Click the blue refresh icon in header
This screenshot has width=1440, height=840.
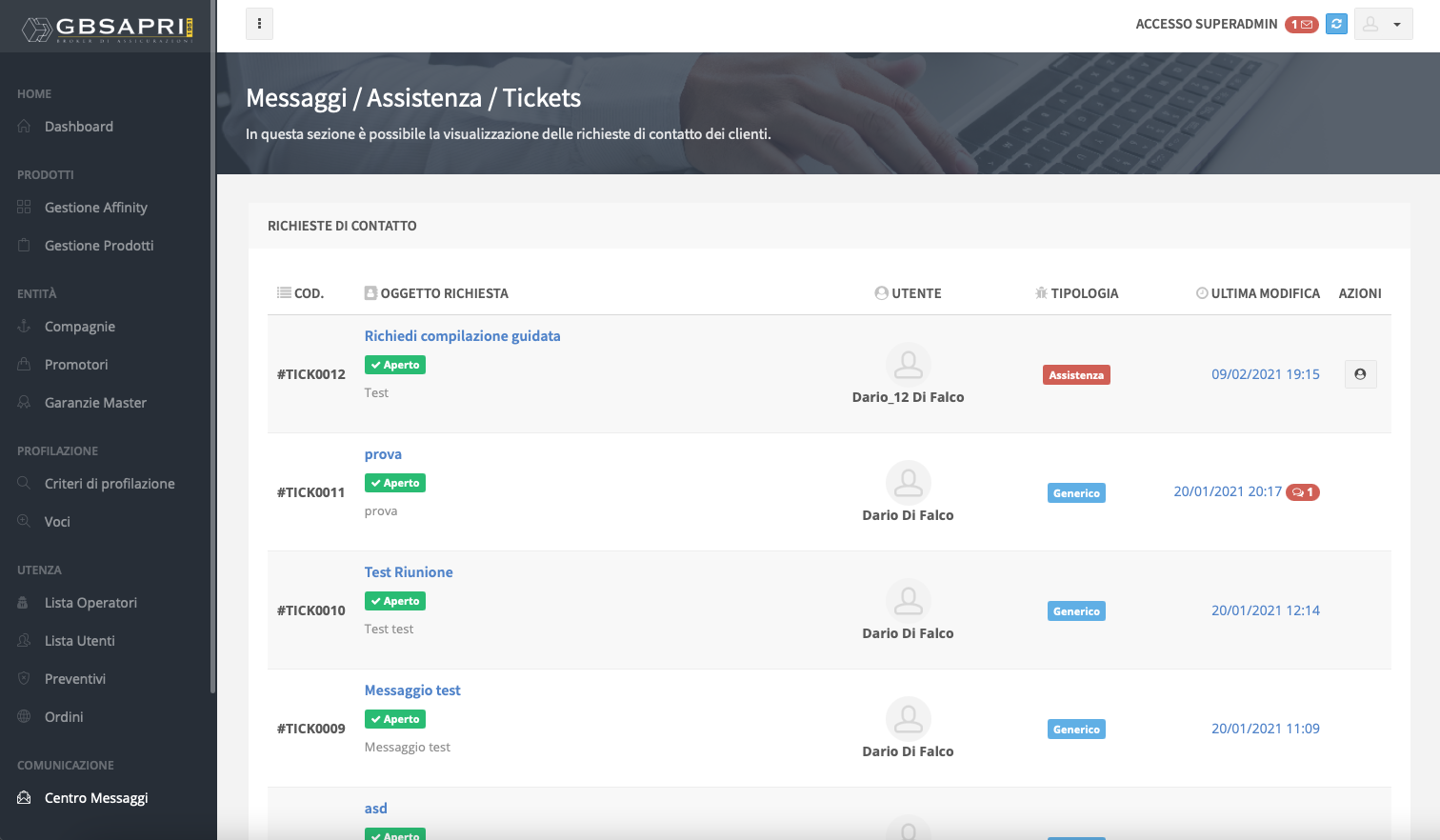[1336, 24]
